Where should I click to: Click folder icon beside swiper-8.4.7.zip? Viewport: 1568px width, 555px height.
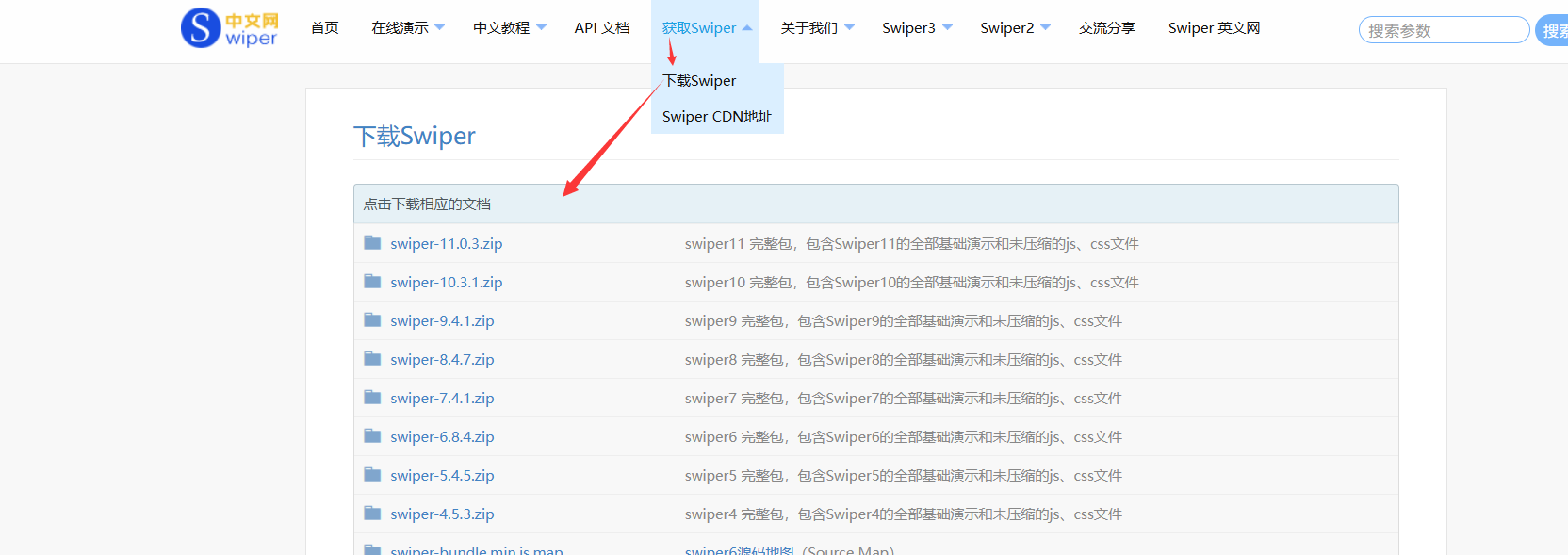[x=372, y=359]
